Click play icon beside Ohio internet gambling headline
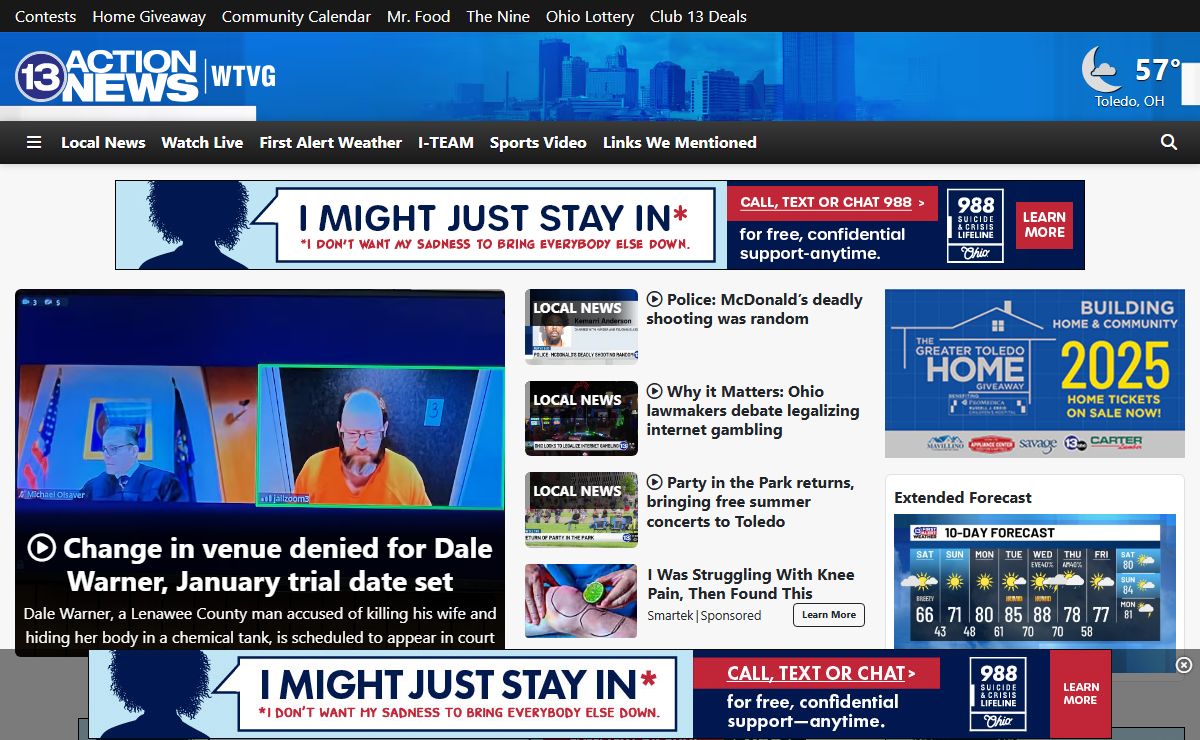 654,391
